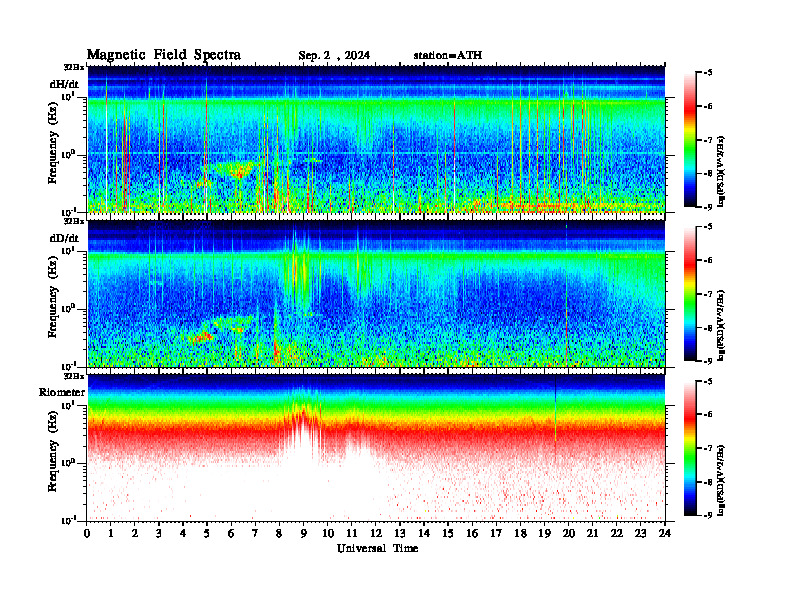The width and height of the screenshot is (792, 612).
Task: Click hour tick "12" on time axis
Action: [376, 534]
